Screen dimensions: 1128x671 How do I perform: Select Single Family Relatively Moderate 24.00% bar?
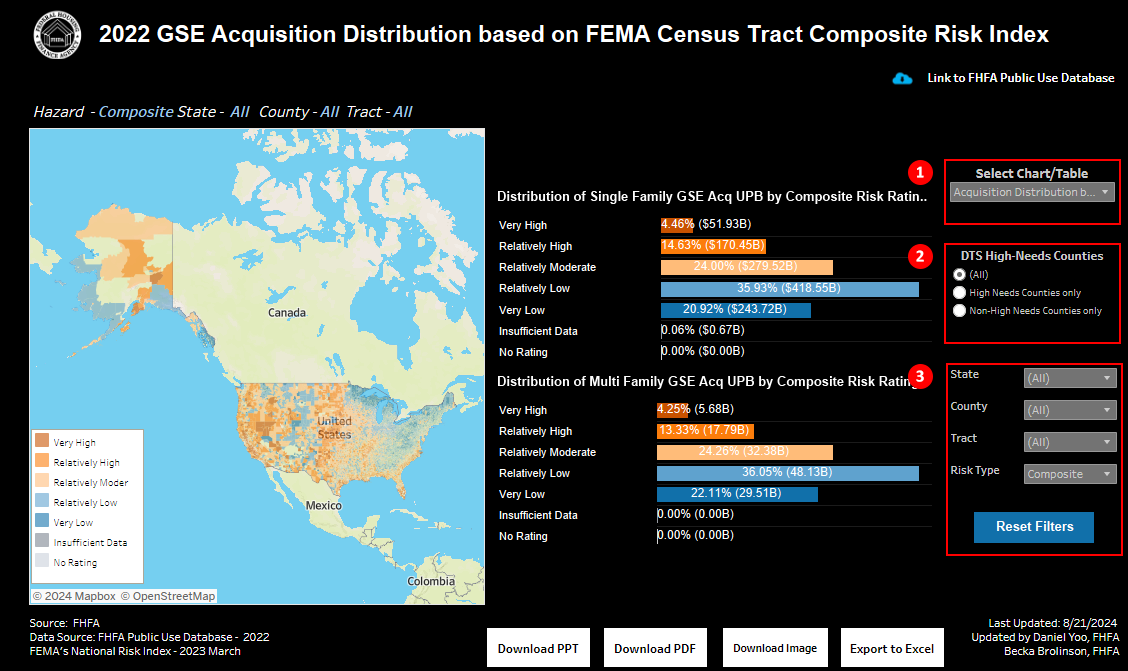coord(747,267)
